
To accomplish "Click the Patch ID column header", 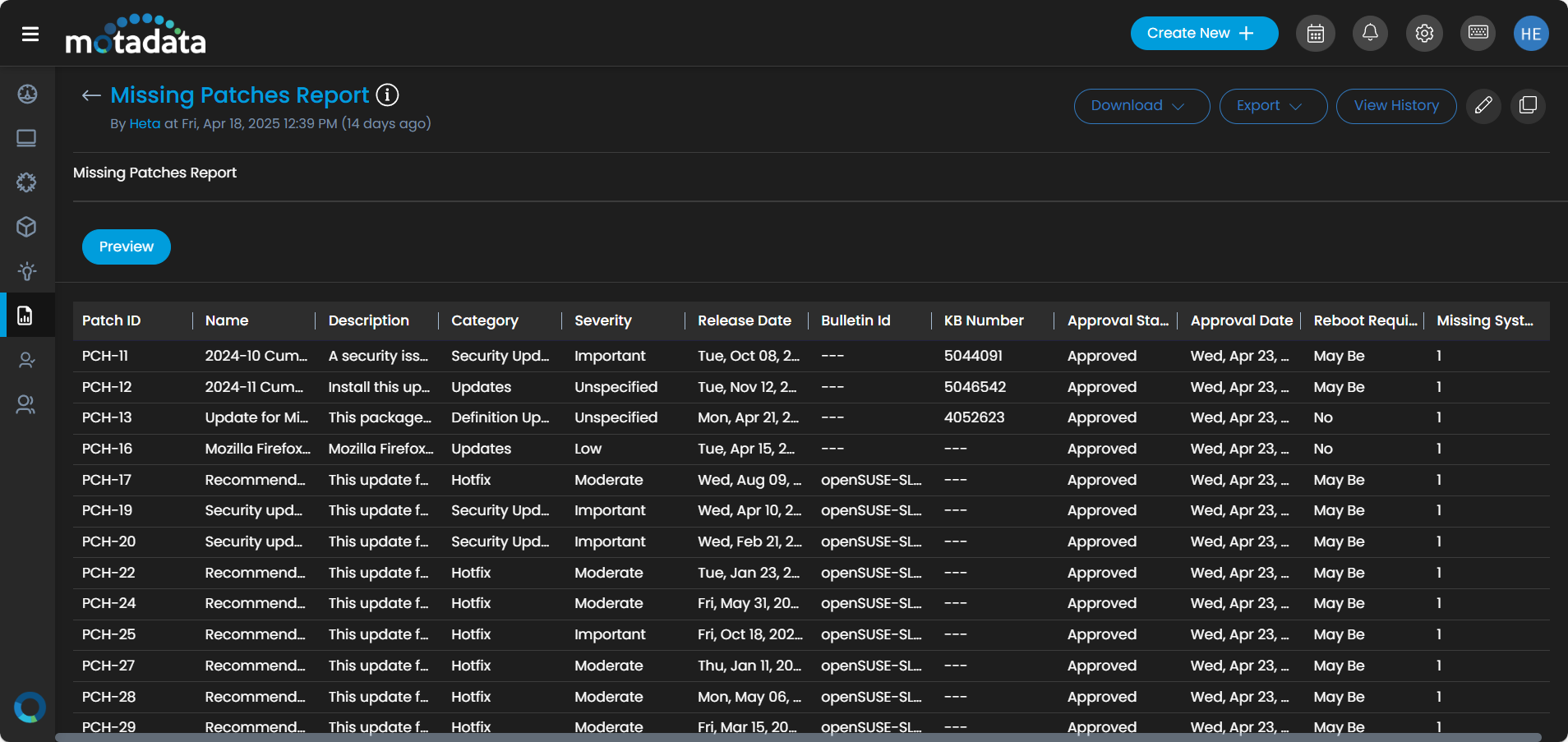I will point(112,320).
